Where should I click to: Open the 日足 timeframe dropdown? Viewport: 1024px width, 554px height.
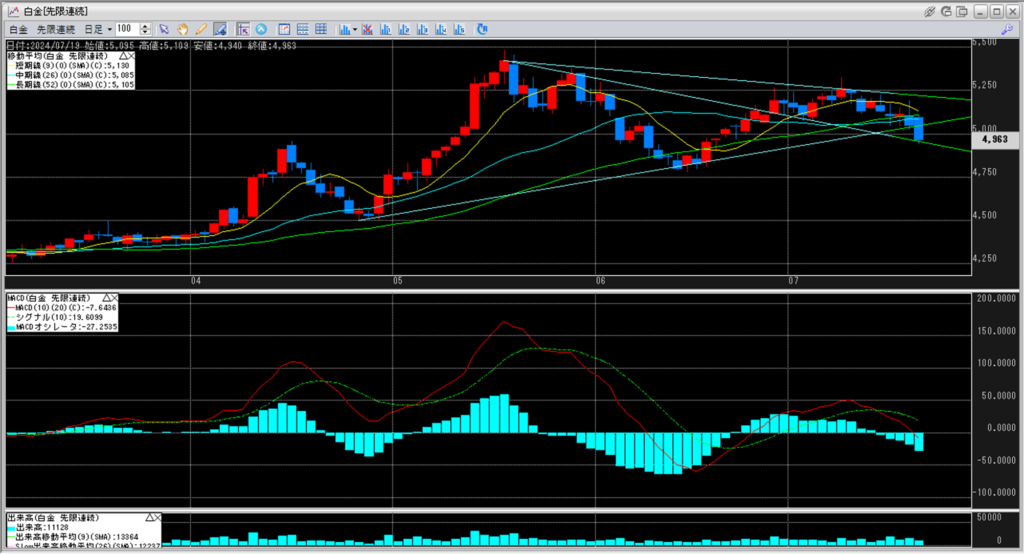click(x=97, y=29)
